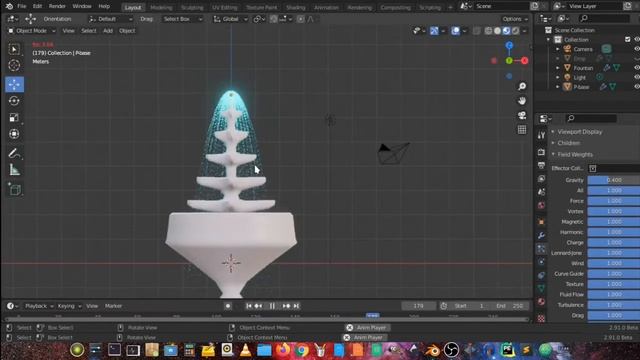This screenshot has height=360, width=640.
Task: Open the Playback dropdown in timeline
Action: pos(39,306)
